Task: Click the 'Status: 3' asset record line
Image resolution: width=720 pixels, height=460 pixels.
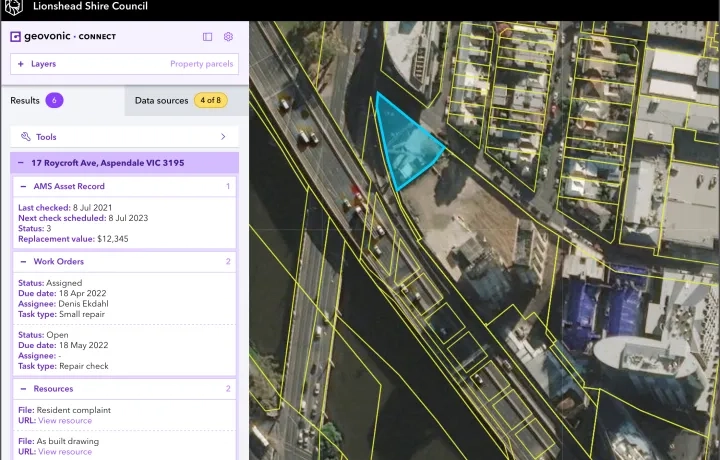Action: (x=34, y=229)
